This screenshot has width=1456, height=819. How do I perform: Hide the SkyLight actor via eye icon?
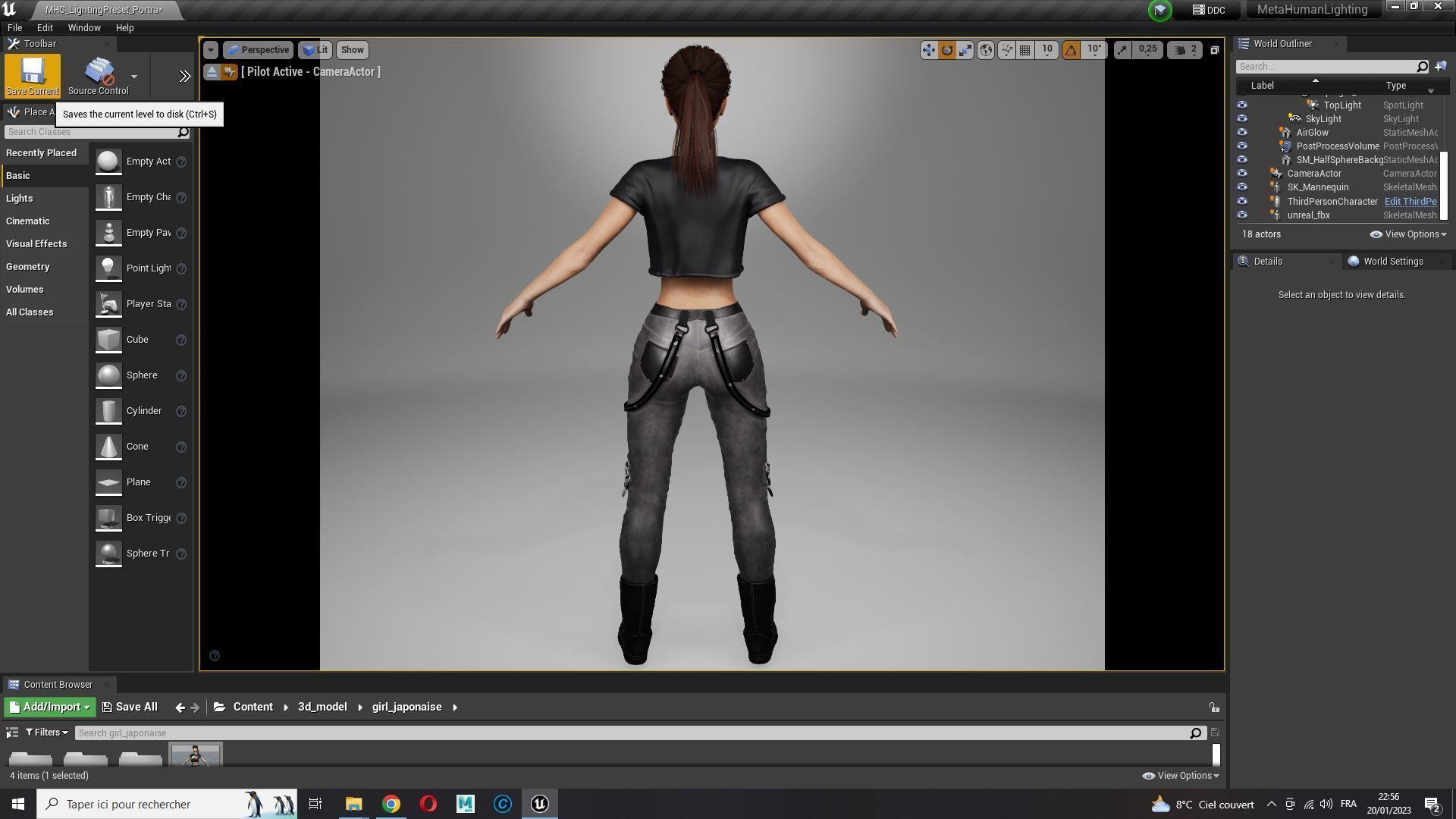tap(1242, 119)
